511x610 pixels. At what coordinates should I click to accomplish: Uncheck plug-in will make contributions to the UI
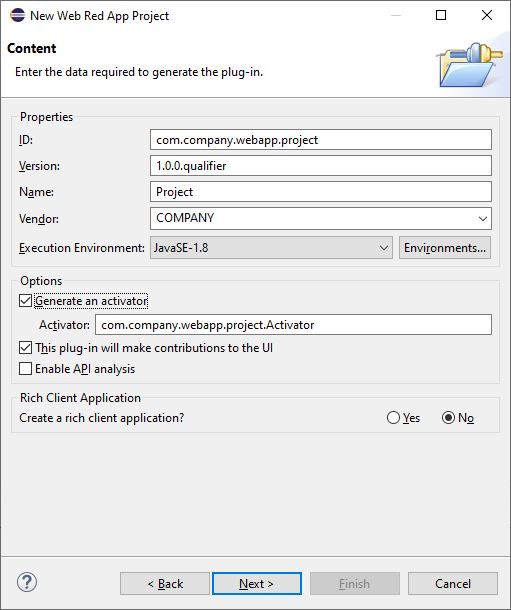26,347
